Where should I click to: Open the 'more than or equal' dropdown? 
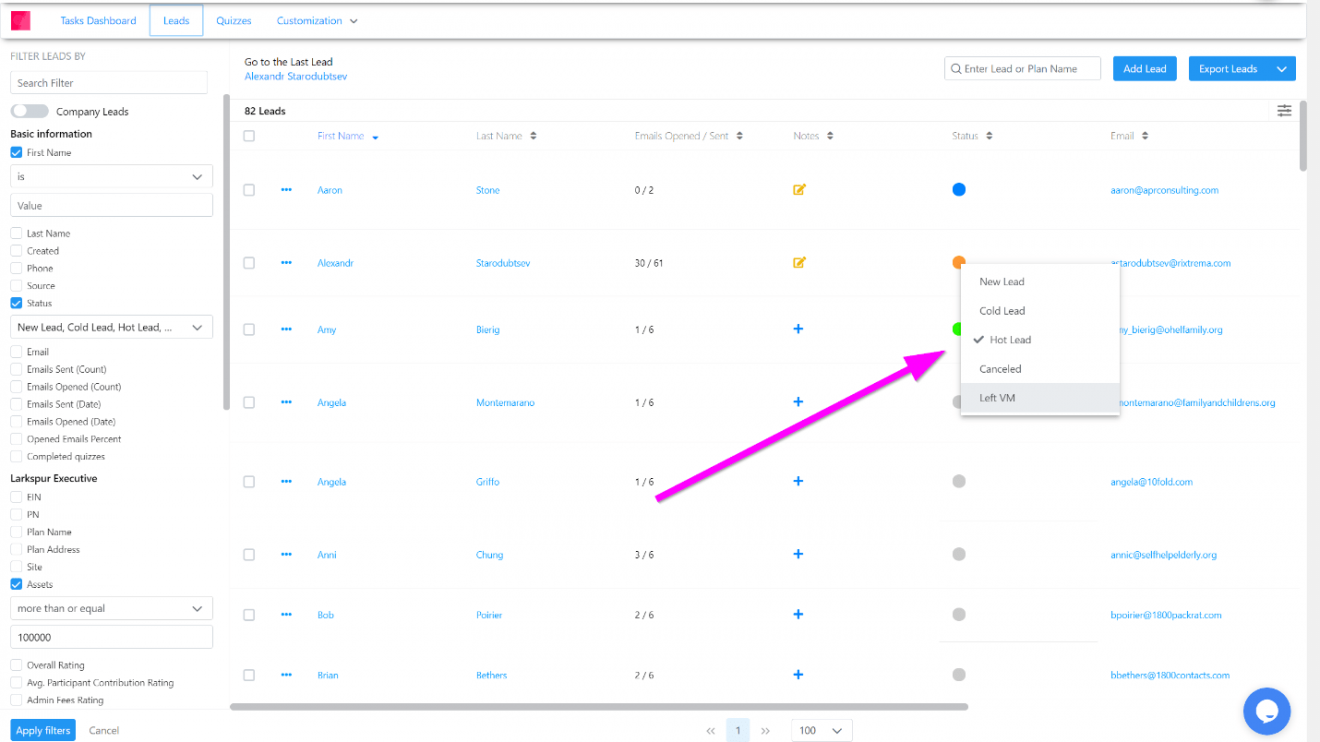pyautogui.click(x=111, y=608)
